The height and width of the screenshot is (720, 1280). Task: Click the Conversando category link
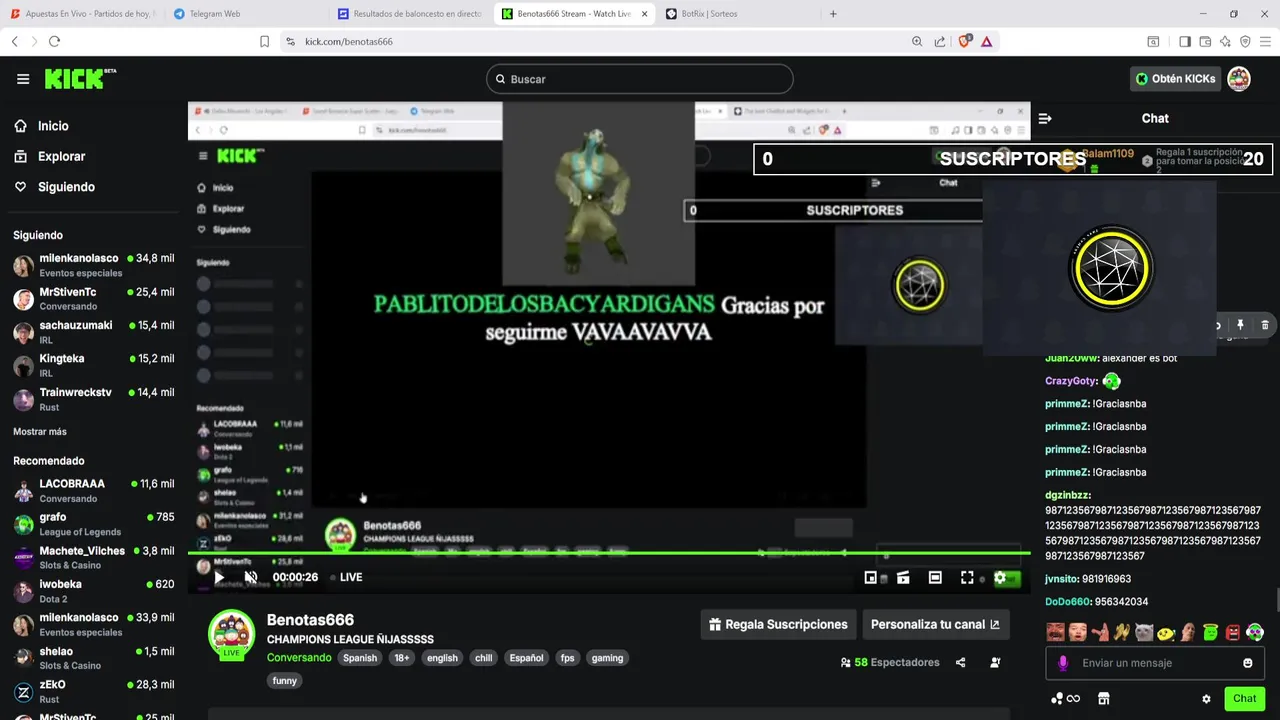point(299,658)
